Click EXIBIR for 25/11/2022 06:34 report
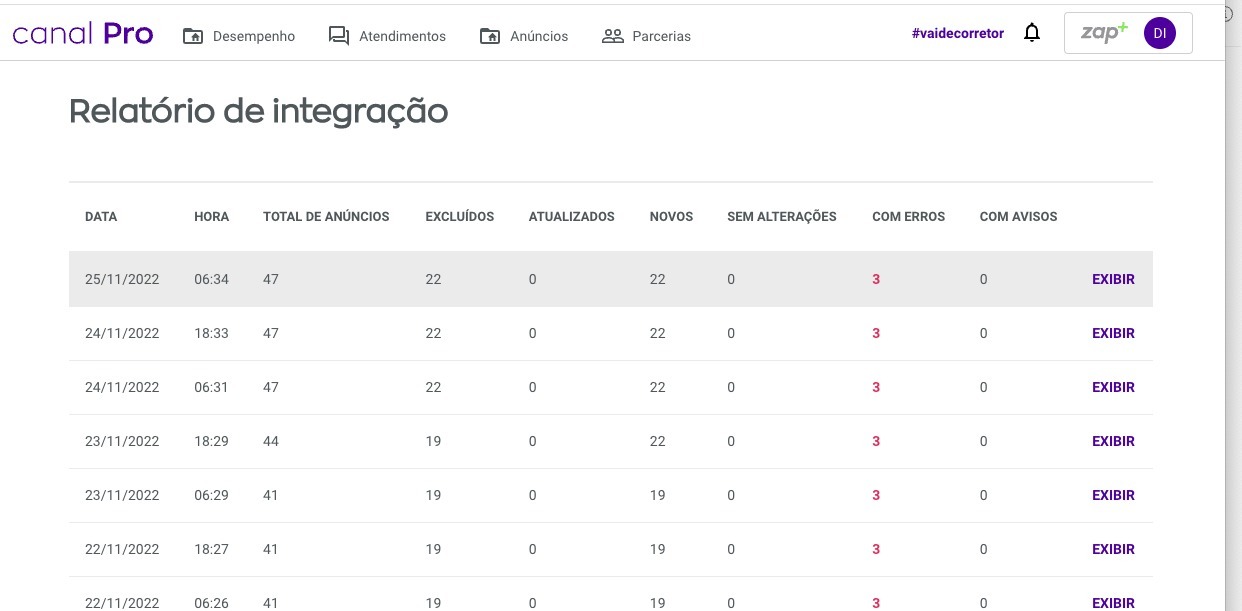The width and height of the screenshot is (1242, 611). pyautogui.click(x=1113, y=279)
